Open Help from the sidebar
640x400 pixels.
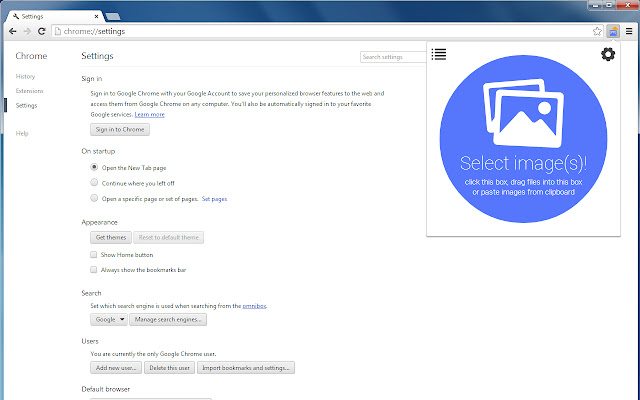(x=22, y=133)
